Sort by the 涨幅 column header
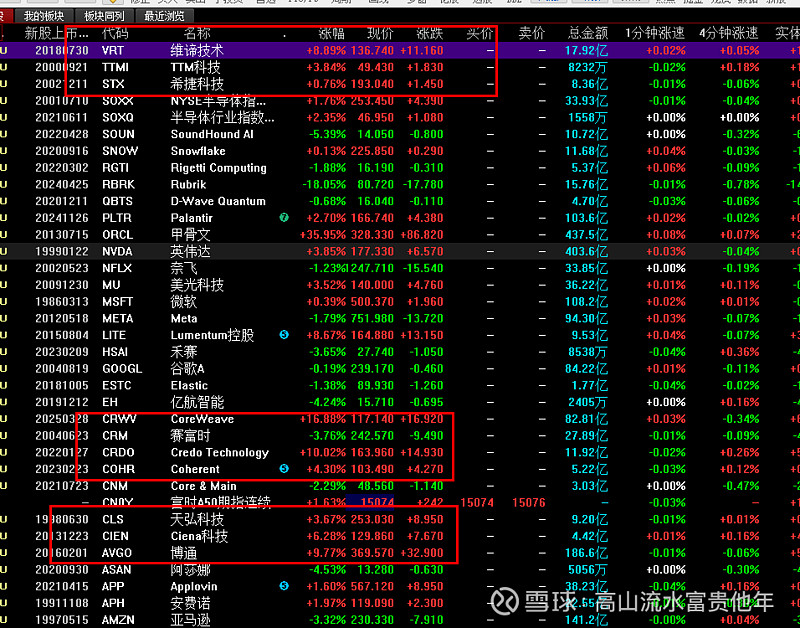Viewport: 800px width, 628px height. [332, 34]
